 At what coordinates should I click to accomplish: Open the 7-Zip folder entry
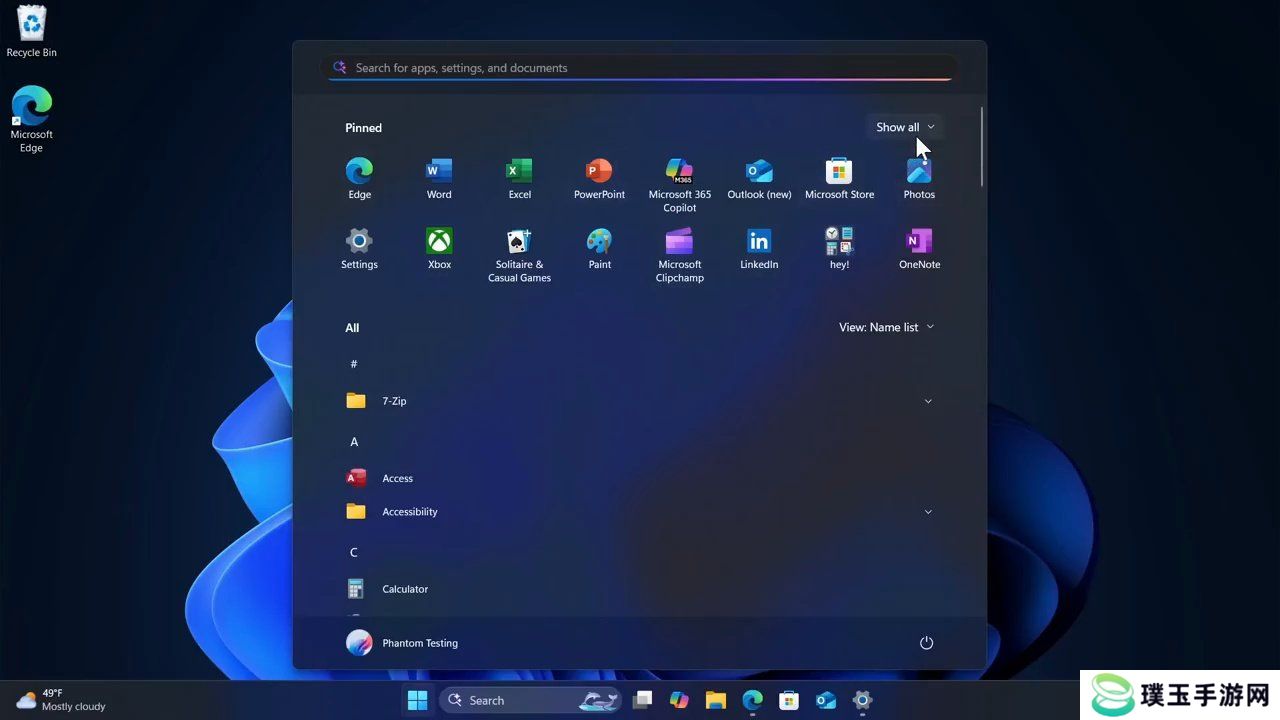tap(640, 401)
